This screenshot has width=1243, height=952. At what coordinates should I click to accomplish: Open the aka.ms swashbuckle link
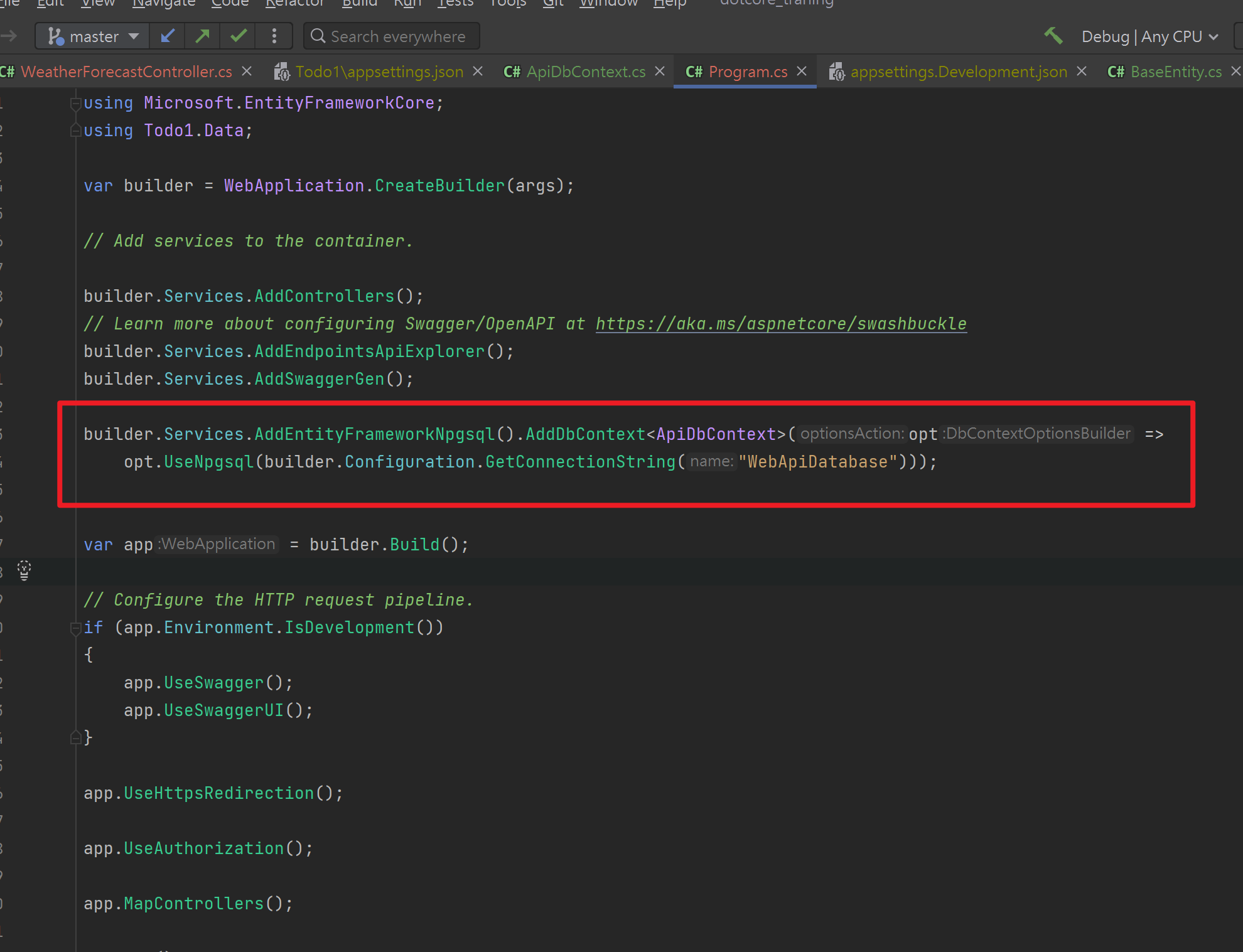(x=781, y=324)
